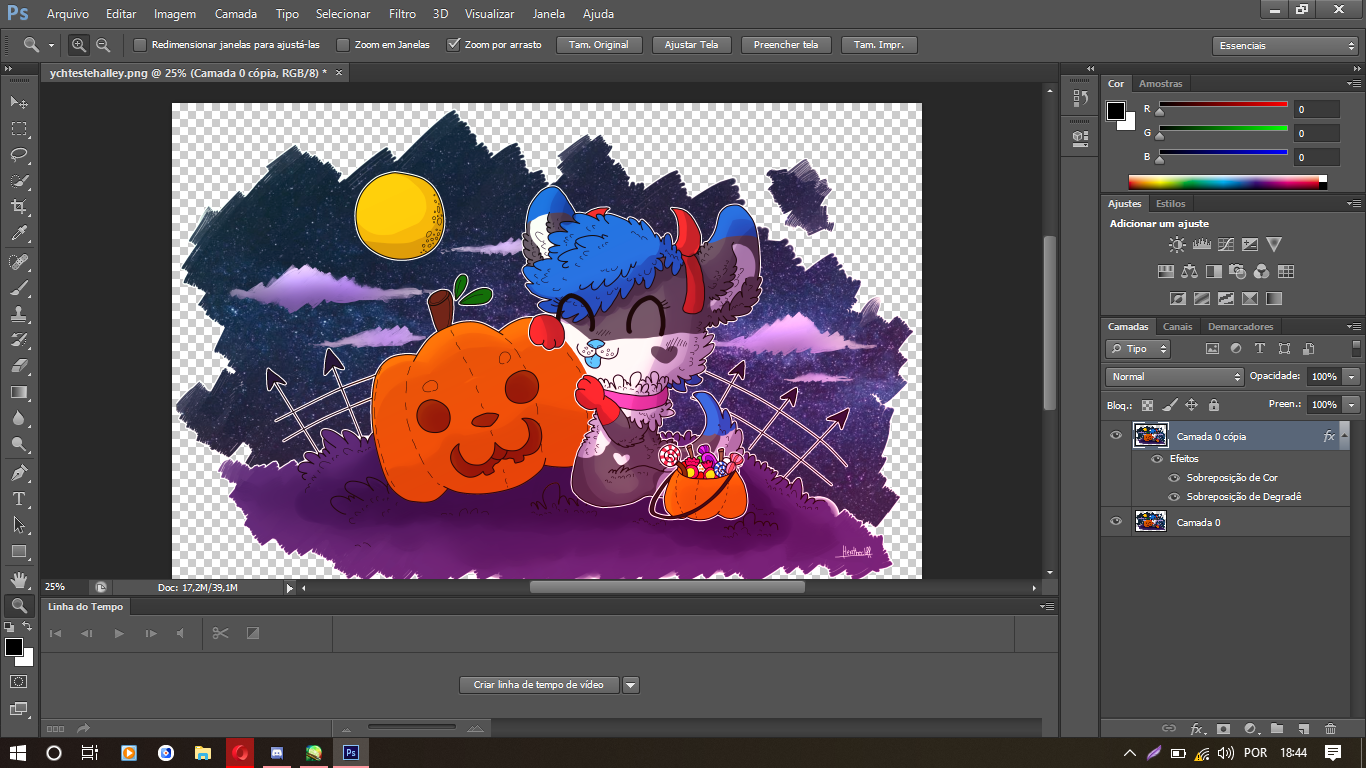Select the Lasso tool
1366x768 pixels.
pos(18,155)
